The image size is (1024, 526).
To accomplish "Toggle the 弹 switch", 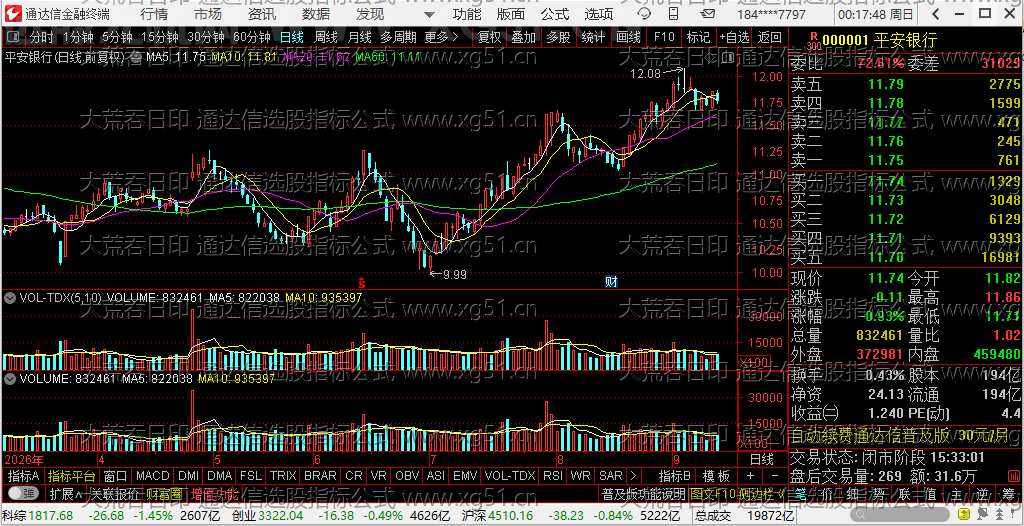I will coord(22,493).
